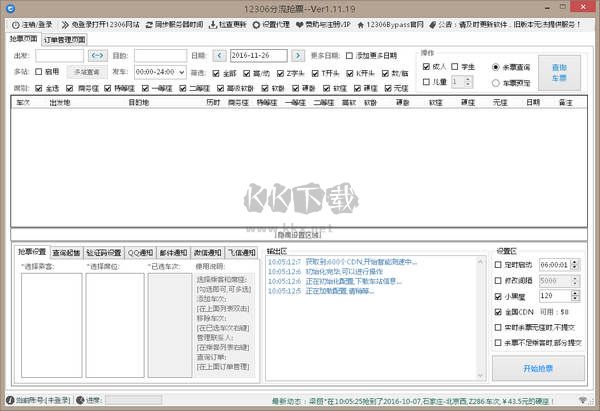The height and width of the screenshot is (411, 600).
Task: Click the 输出区 vertical scrollbar
Action: (480, 319)
